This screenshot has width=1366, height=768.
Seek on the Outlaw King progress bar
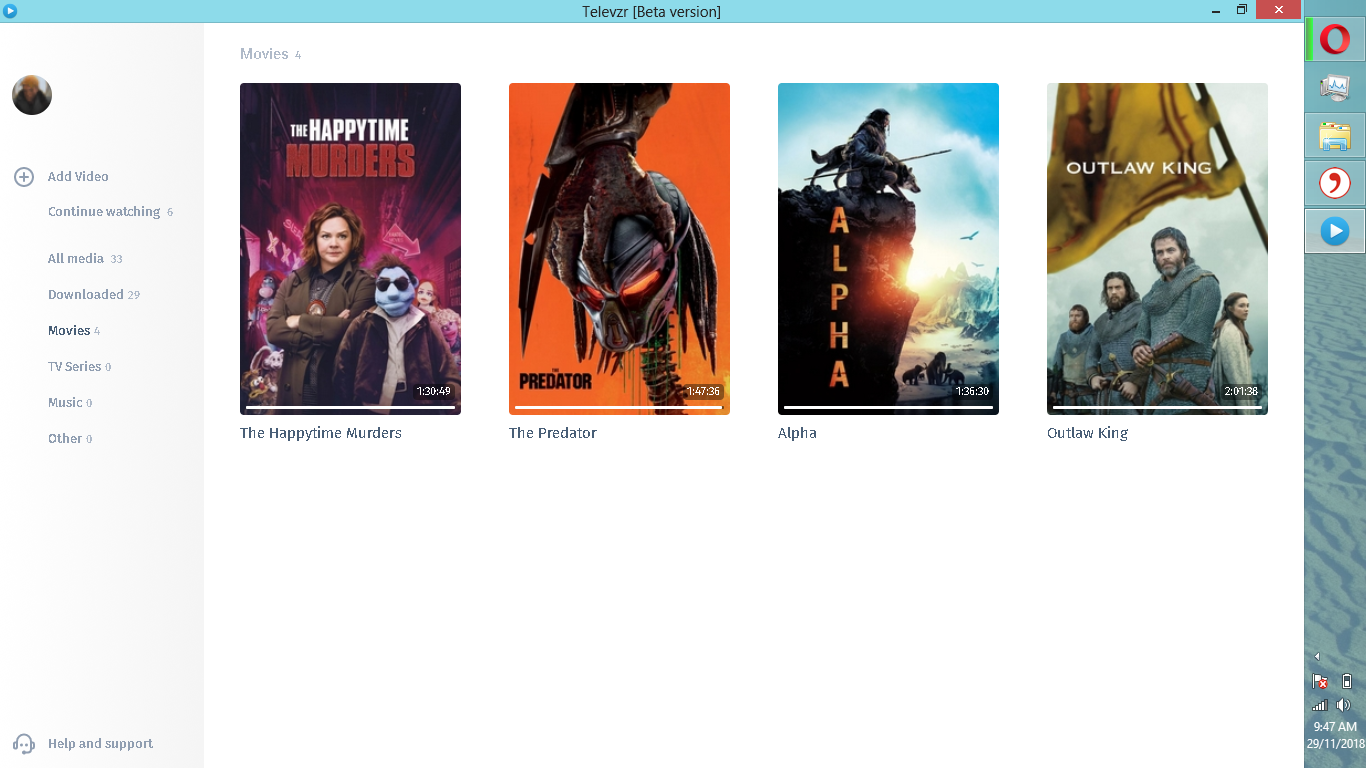click(1157, 407)
